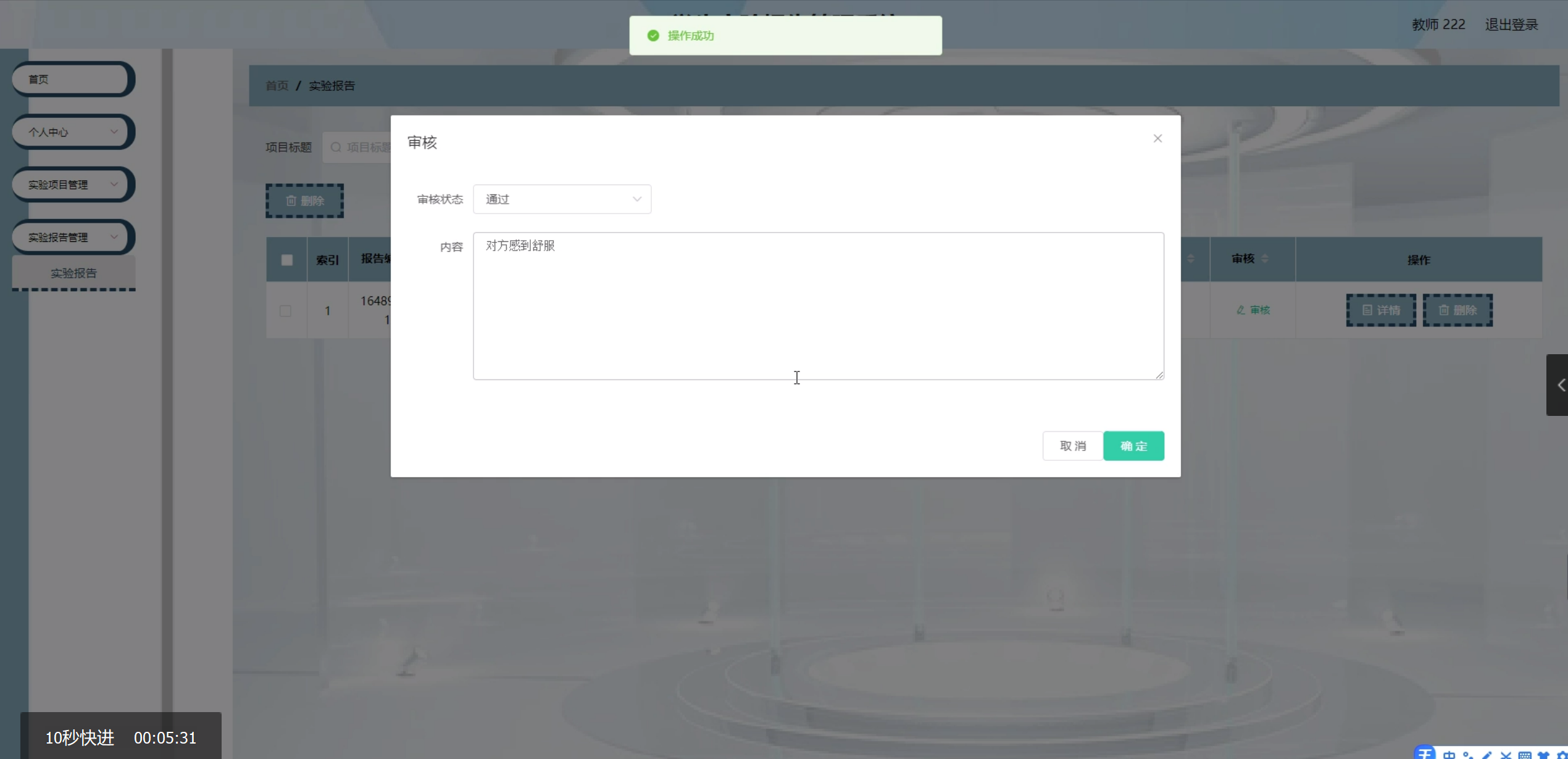The image size is (1568, 759).
Task: Select 实验报告 in the sidebar
Action: [x=73, y=273]
